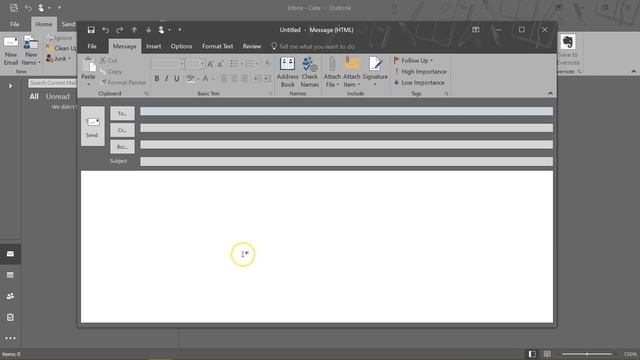Open the font name combo box

click(x=167, y=64)
